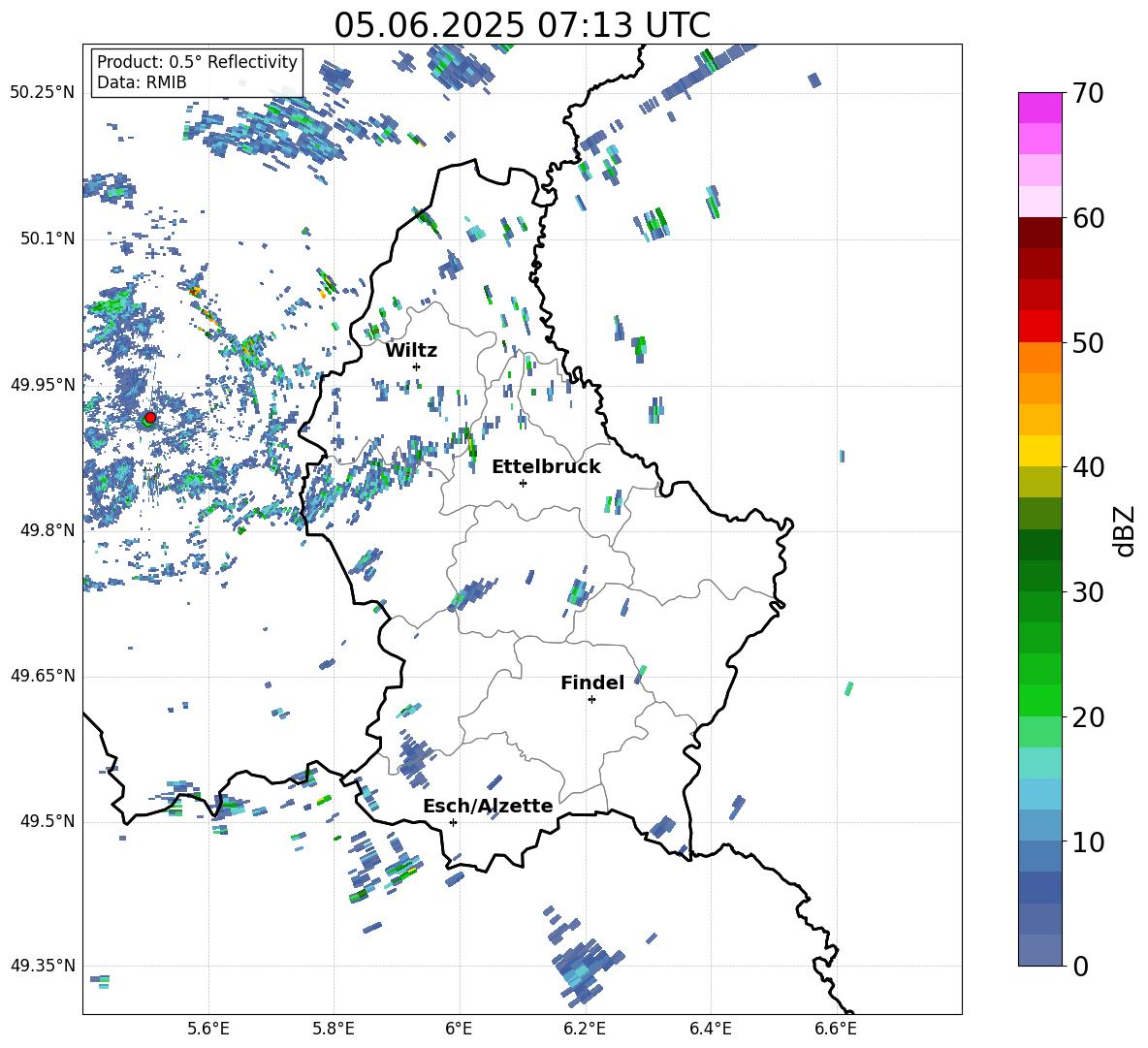This screenshot has height=1048, width=1148.
Task: Click the 10 colorbar tick label
Action: tap(1088, 842)
